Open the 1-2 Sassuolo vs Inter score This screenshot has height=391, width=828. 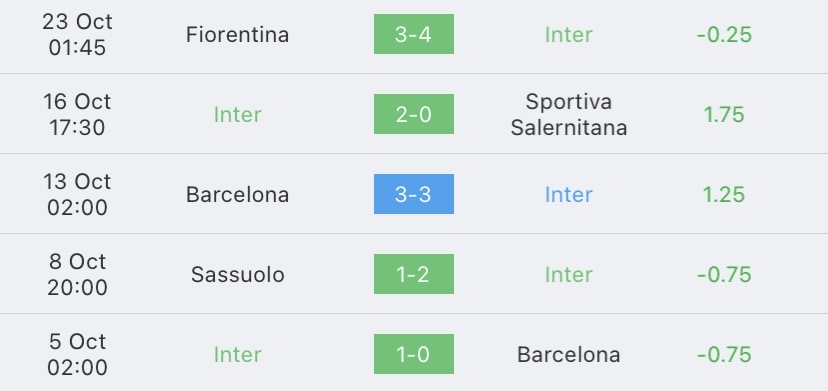pyautogui.click(x=413, y=274)
